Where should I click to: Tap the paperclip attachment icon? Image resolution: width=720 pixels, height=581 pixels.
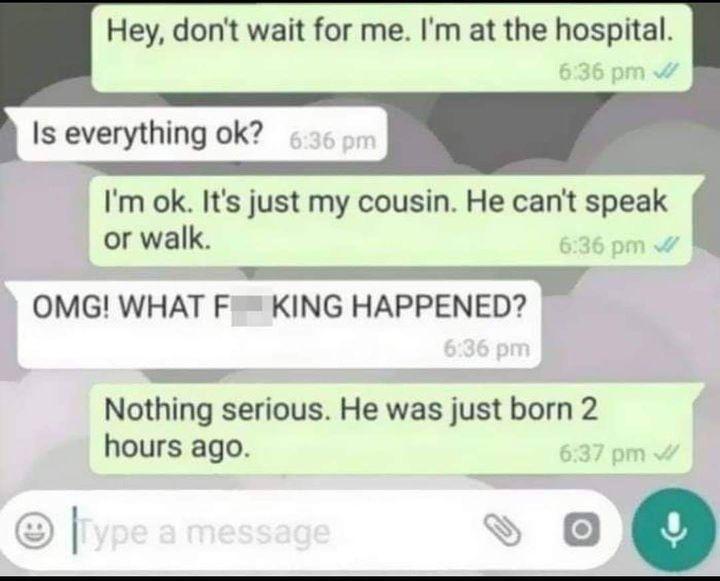503,530
